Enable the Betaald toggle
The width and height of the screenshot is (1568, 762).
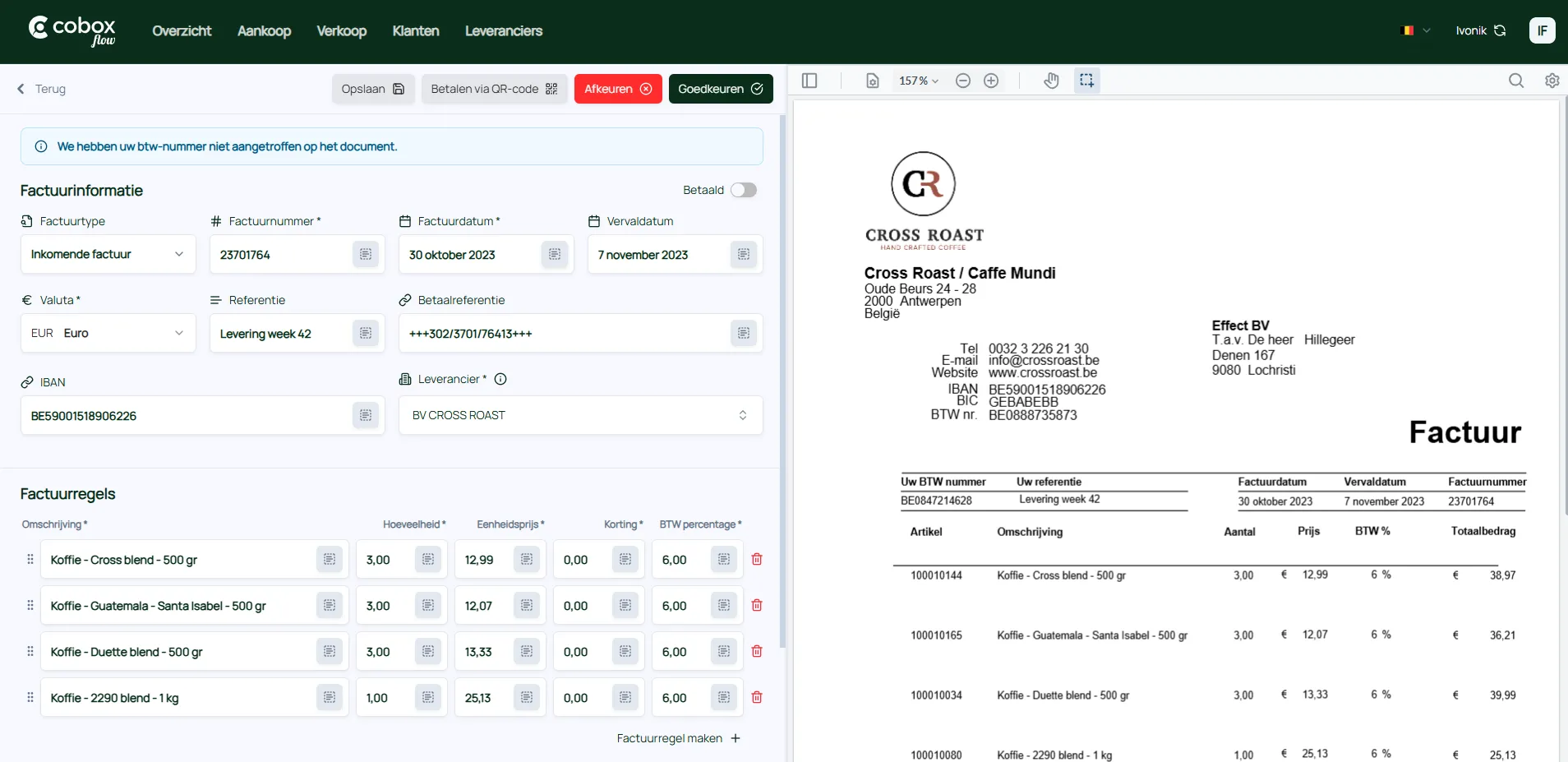coord(745,190)
